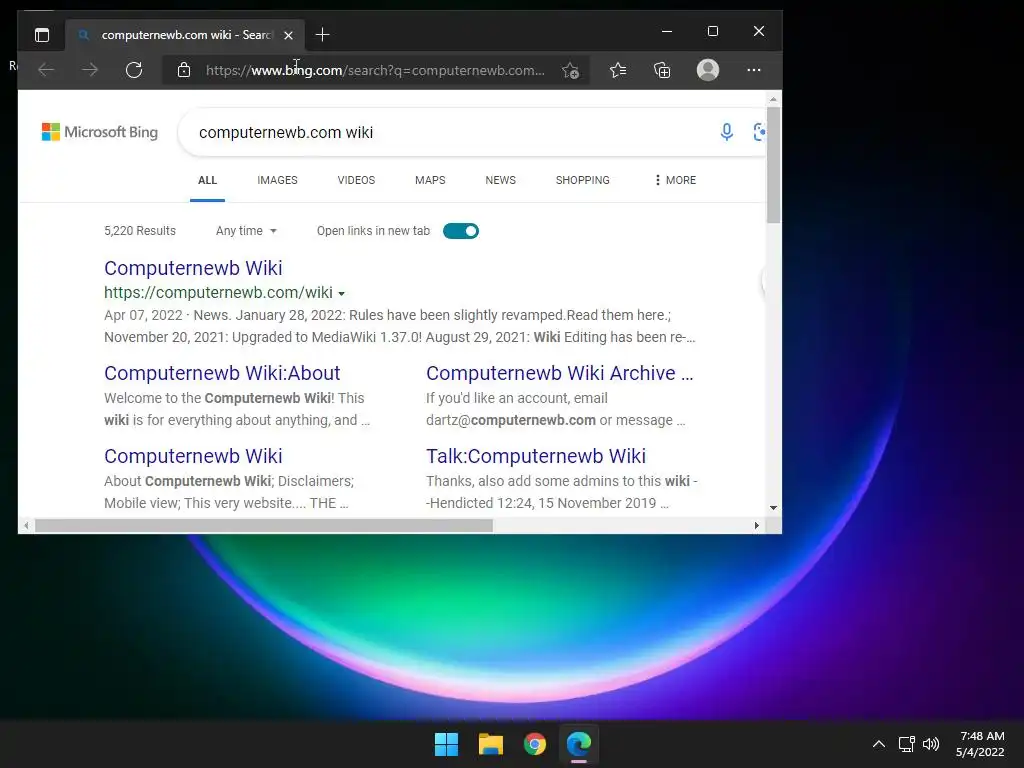Viewport: 1024px width, 768px height.
Task: Open a new tab with plus button
Action: click(x=322, y=35)
